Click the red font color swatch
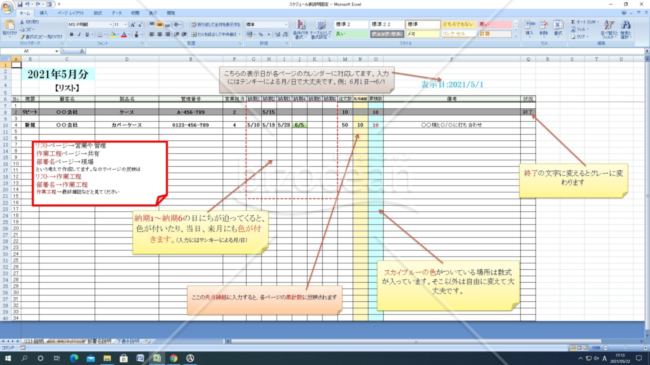The width and height of the screenshot is (650, 365). [124, 35]
